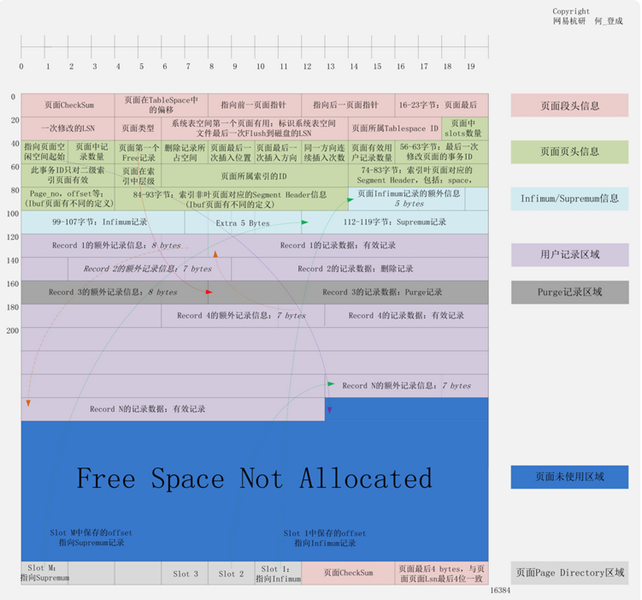Select the 页面中slots数量 cell
The image size is (642, 600).
[x=465, y=129]
